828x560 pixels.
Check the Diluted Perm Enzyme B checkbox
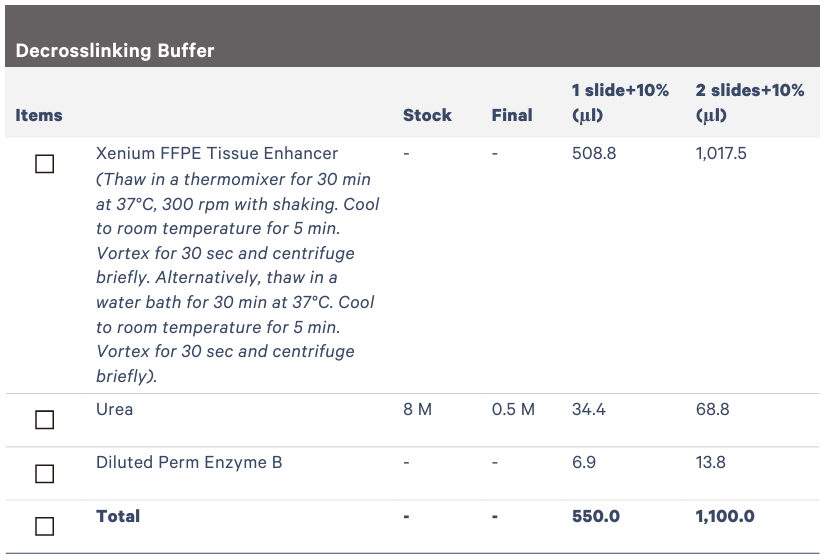click(44, 474)
